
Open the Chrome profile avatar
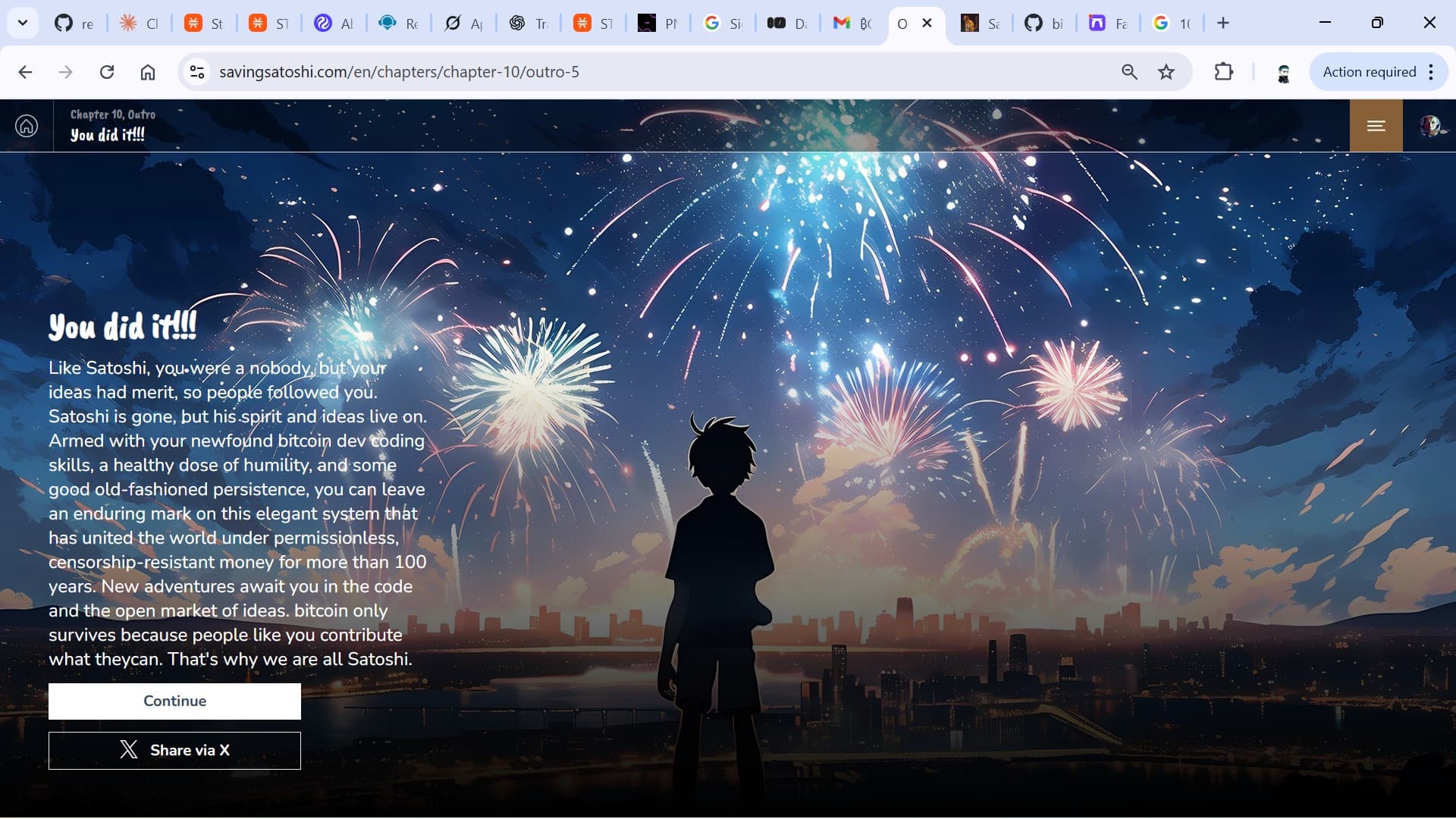click(x=1283, y=73)
